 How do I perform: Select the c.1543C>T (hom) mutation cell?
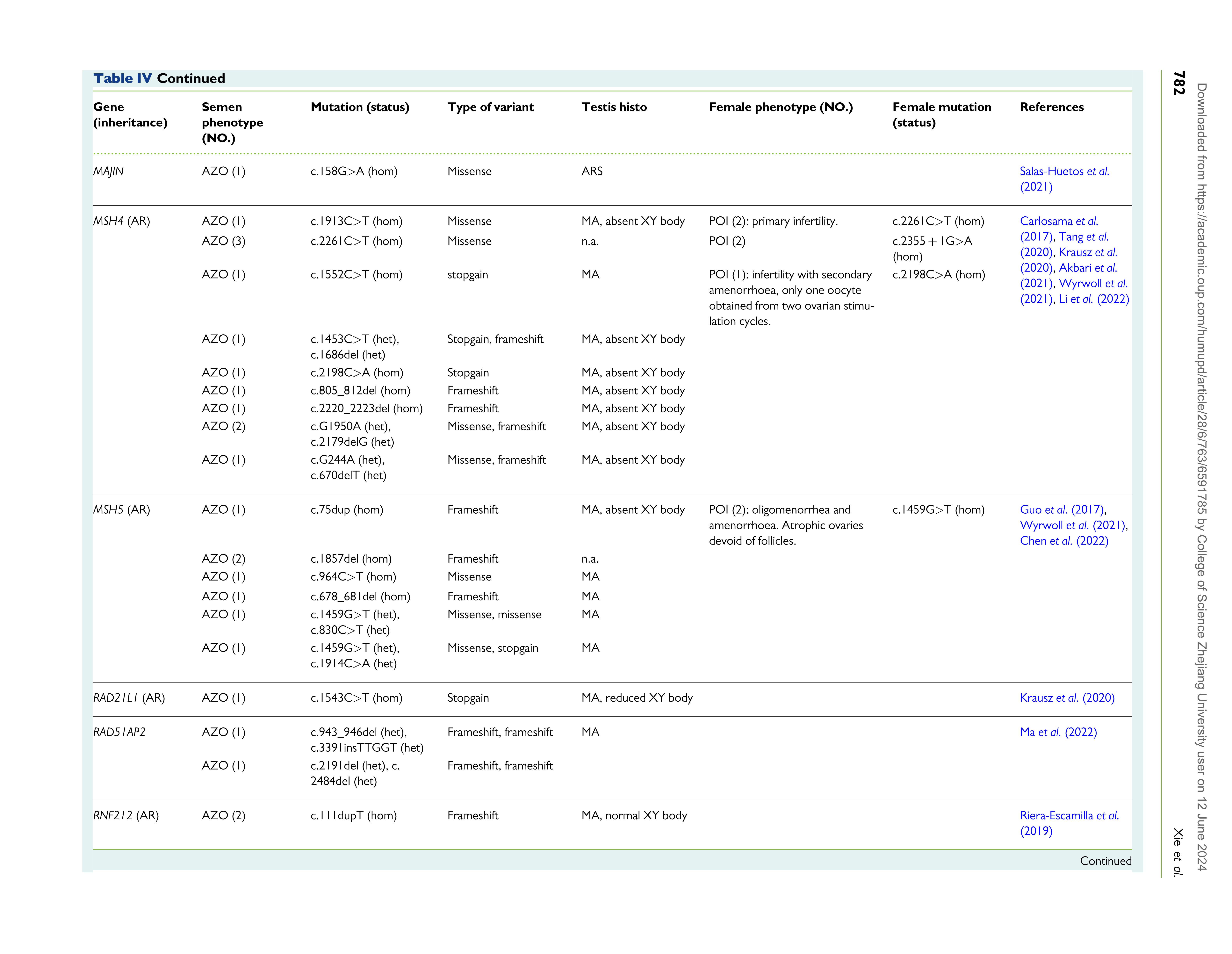[357, 698]
